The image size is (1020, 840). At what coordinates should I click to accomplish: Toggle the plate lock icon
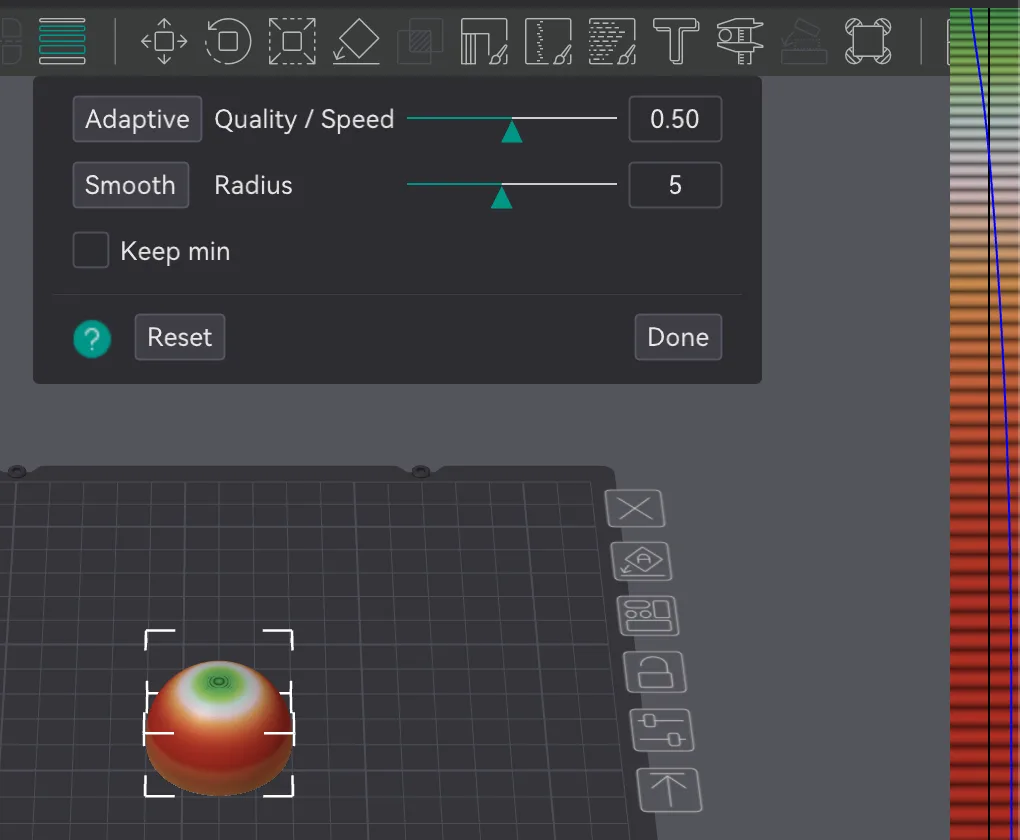(654, 672)
